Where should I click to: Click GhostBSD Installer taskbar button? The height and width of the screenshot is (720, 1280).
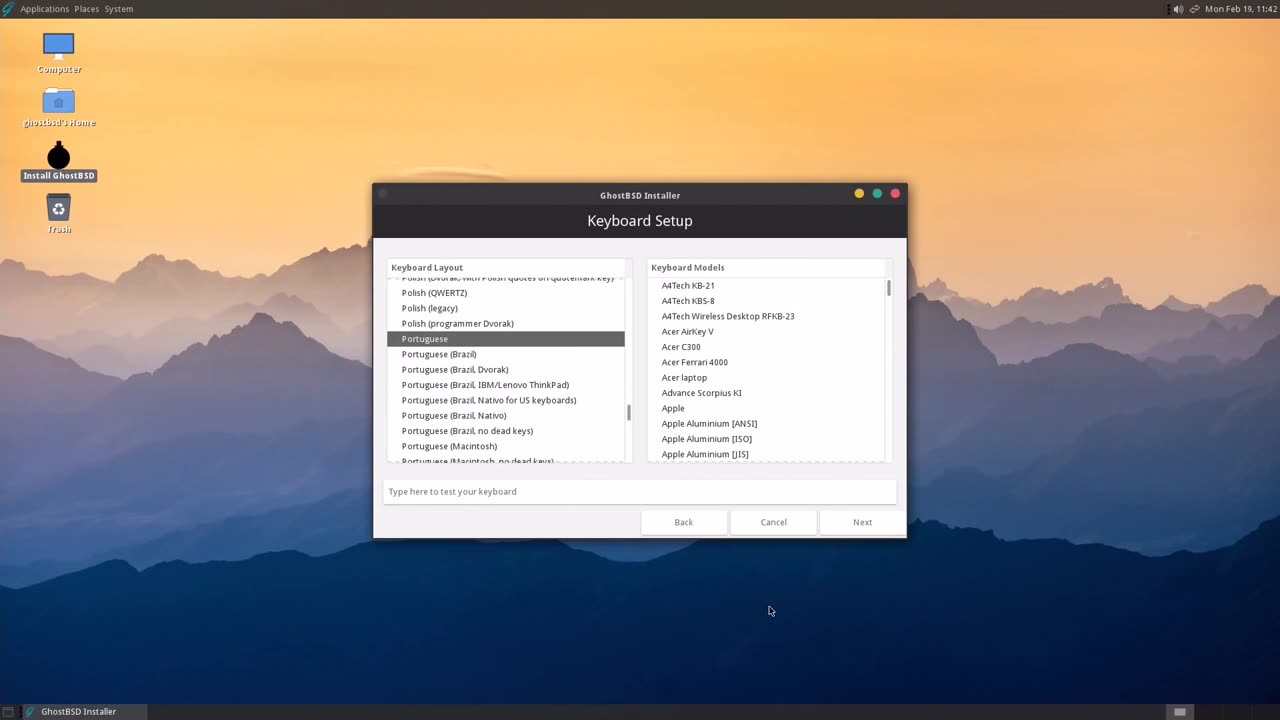click(x=83, y=712)
